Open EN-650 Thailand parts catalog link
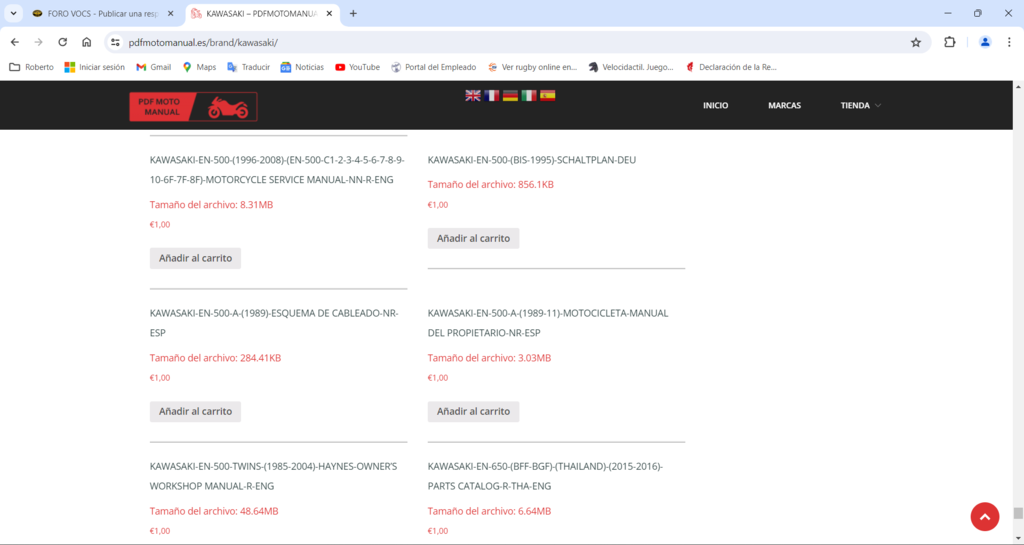Image resolution: width=1024 pixels, height=545 pixels. [x=545, y=476]
